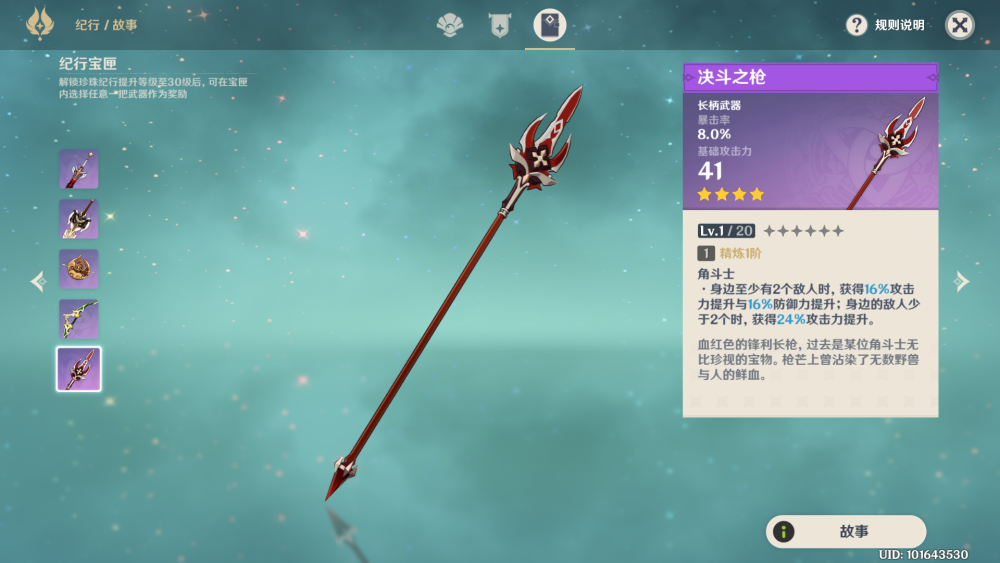Click the 精炼1阶 refinement rank label
The image size is (1000, 563).
740,253
